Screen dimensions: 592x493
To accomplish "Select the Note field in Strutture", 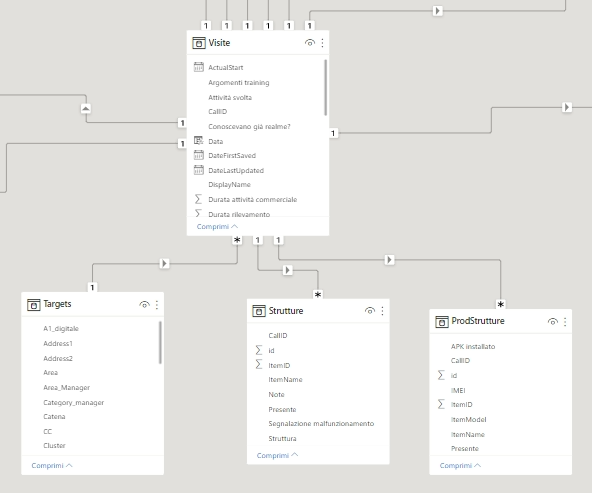I will click(x=276, y=394).
